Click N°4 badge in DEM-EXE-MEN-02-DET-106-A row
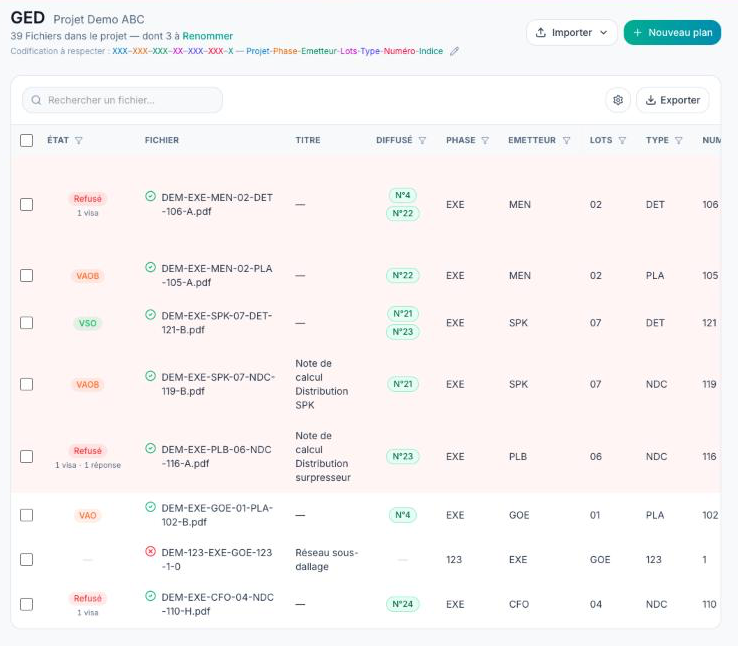This screenshot has width=738, height=646. (x=402, y=195)
